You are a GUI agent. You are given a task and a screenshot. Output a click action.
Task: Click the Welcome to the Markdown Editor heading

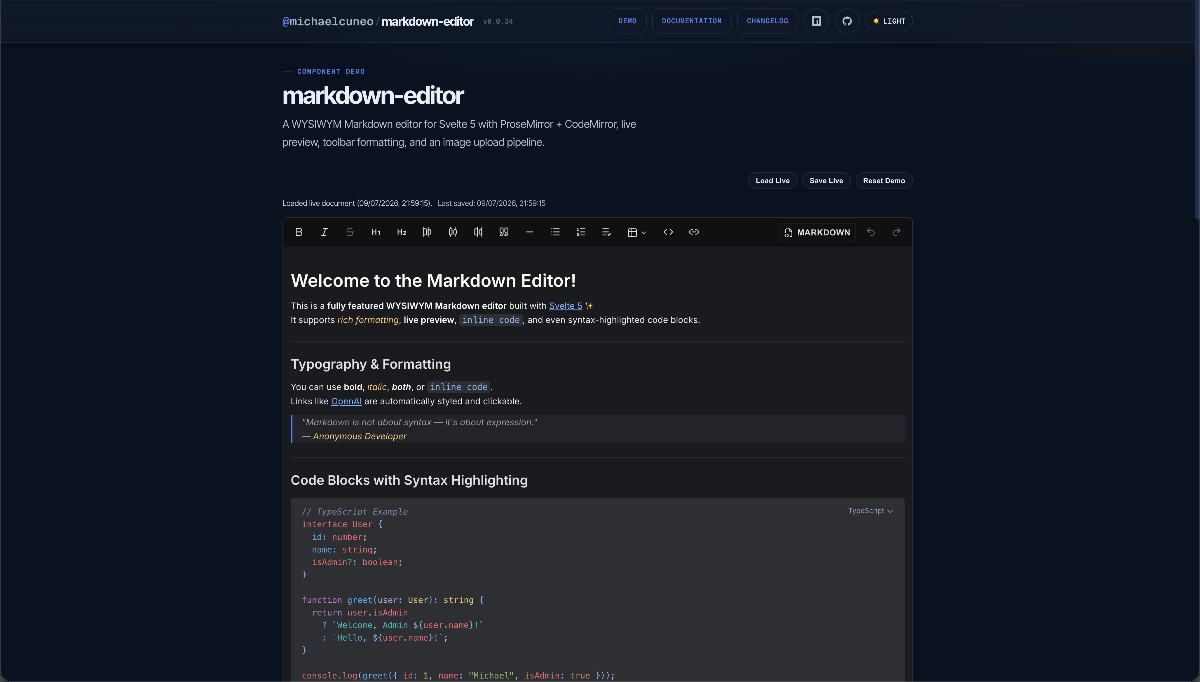[x=433, y=281]
